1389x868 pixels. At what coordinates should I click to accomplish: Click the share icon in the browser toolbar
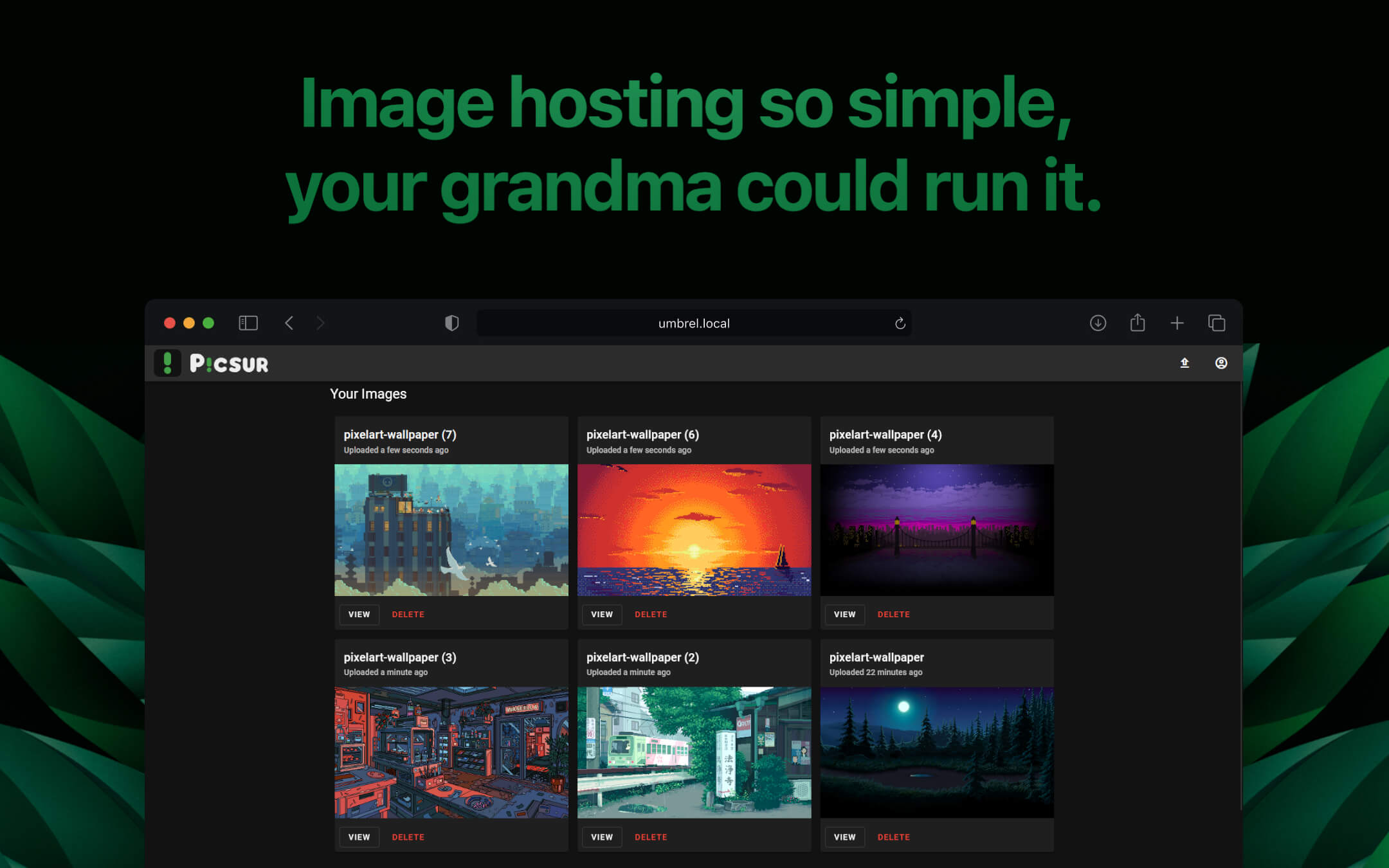click(1137, 323)
